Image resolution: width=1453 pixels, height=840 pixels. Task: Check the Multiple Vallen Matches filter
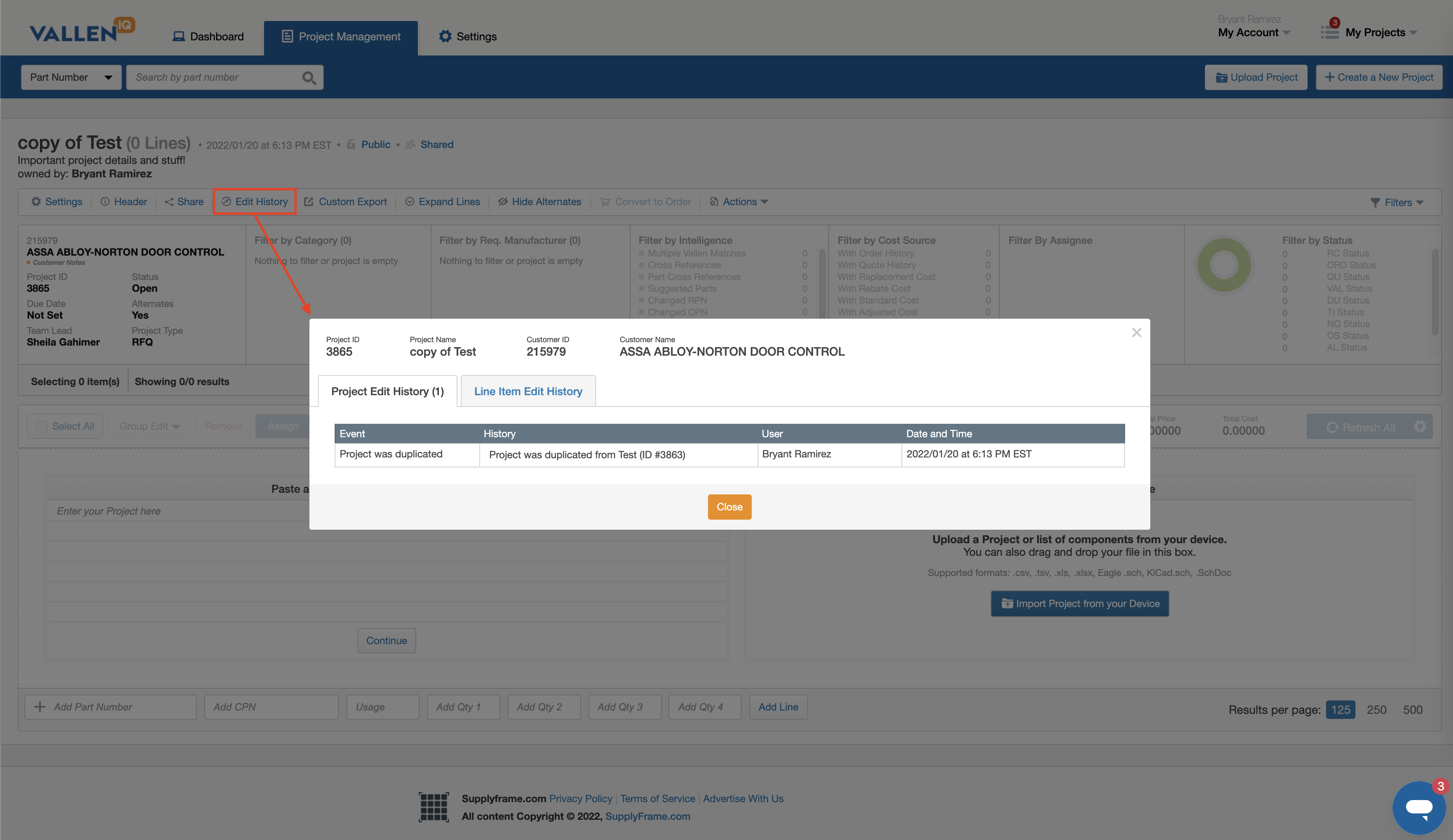[x=642, y=253]
